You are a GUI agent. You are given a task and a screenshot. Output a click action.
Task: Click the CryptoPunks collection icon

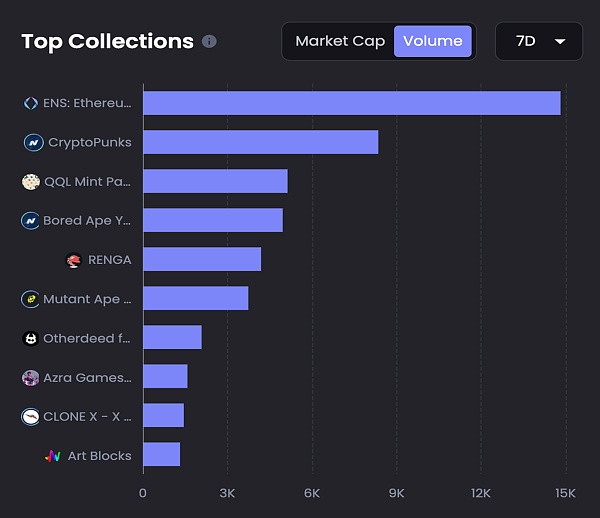pos(33,142)
